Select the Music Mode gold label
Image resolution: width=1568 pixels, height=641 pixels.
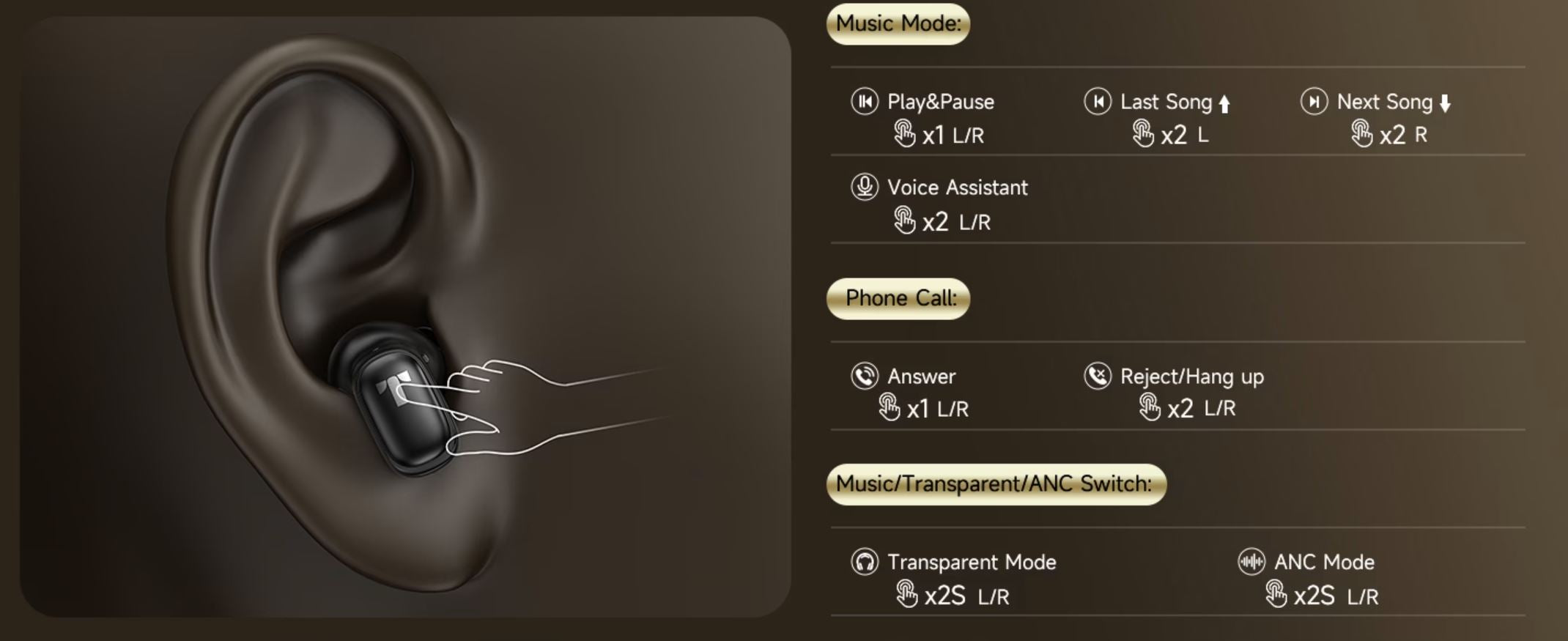pyautogui.click(x=898, y=23)
